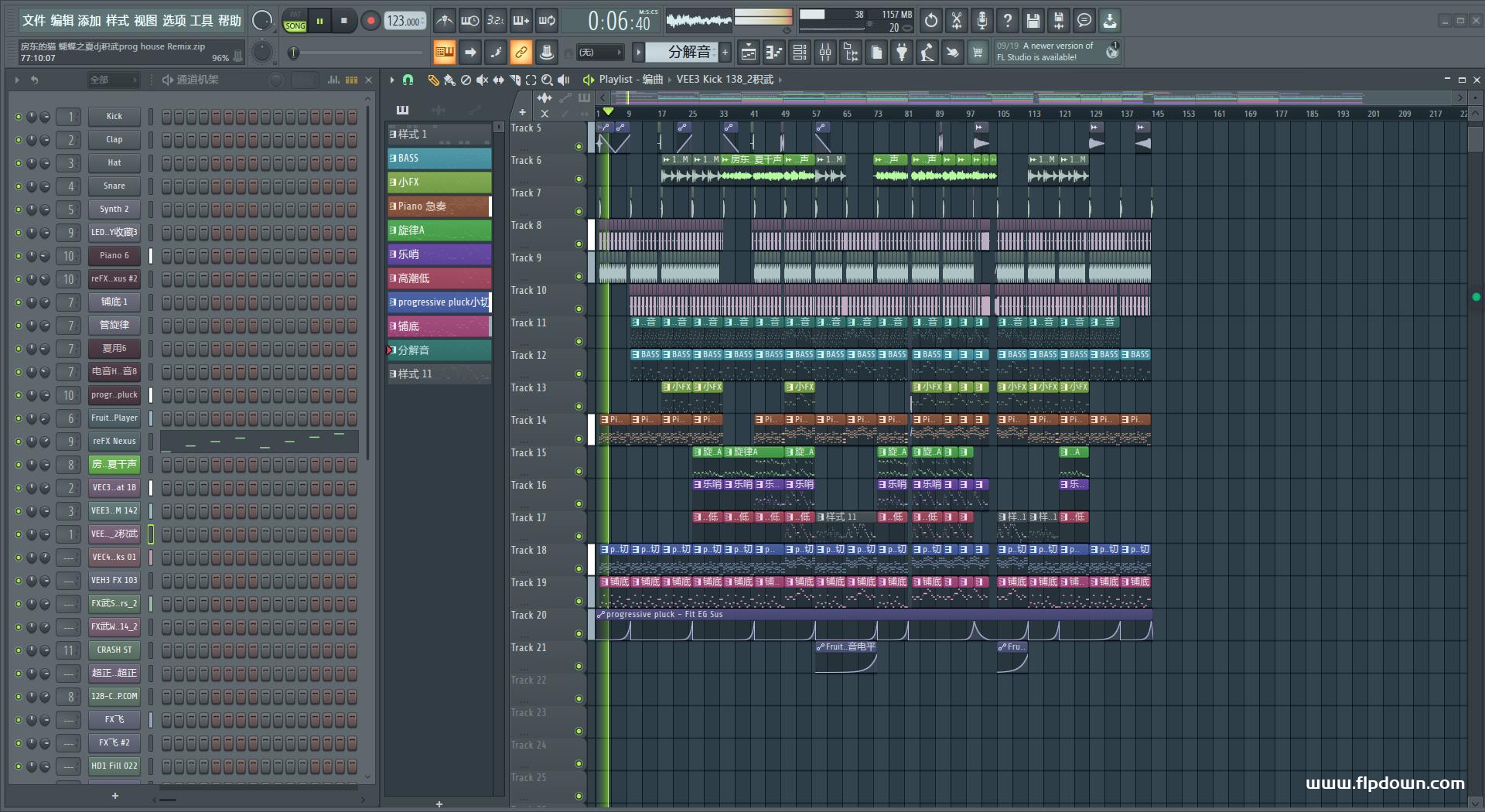Select the playlist paint brush tool
Image resolution: width=1485 pixels, height=812 pixels.
pyautogui.click(x=449, y=80)
